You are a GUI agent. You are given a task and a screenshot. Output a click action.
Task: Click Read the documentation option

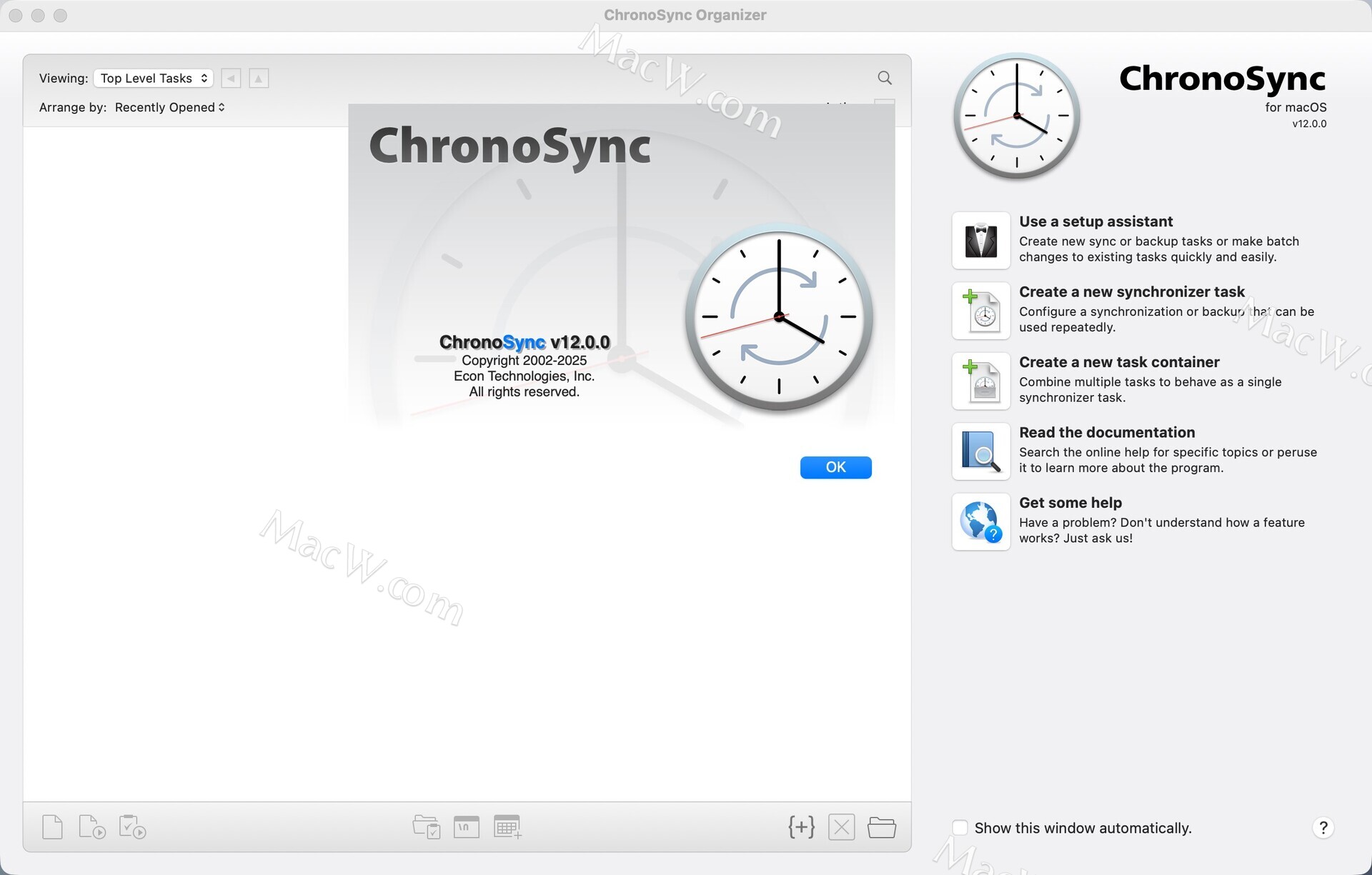(x=1106, y=433)
